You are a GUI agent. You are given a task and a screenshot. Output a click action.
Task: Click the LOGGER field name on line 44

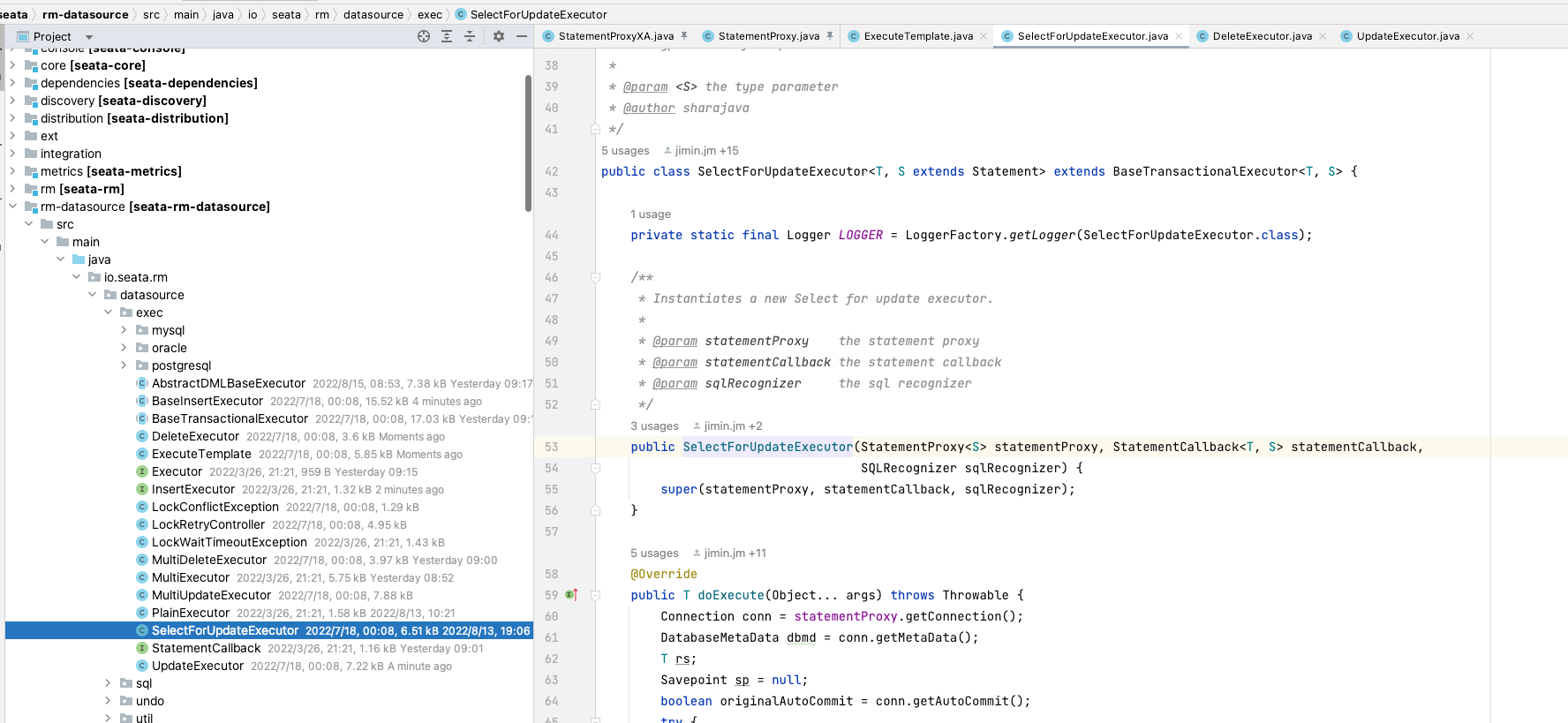click(861, 235)
